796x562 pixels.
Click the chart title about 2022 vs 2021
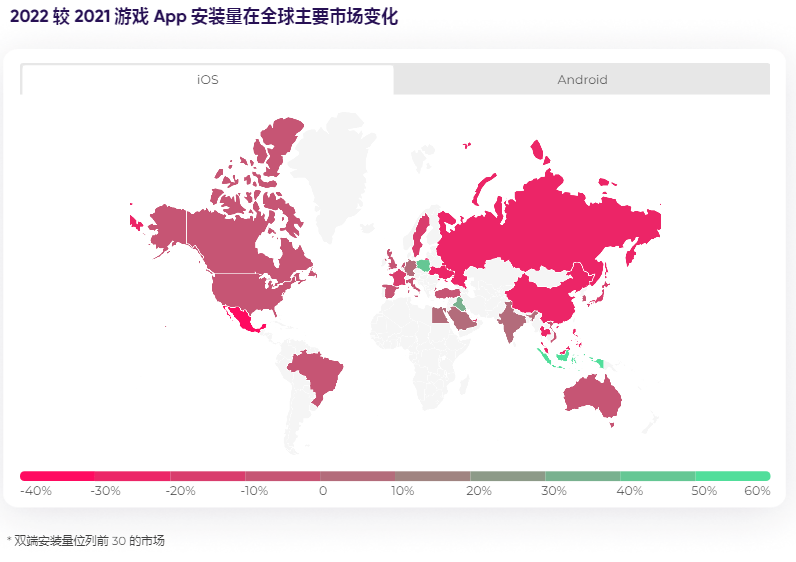tap(204, 17)
